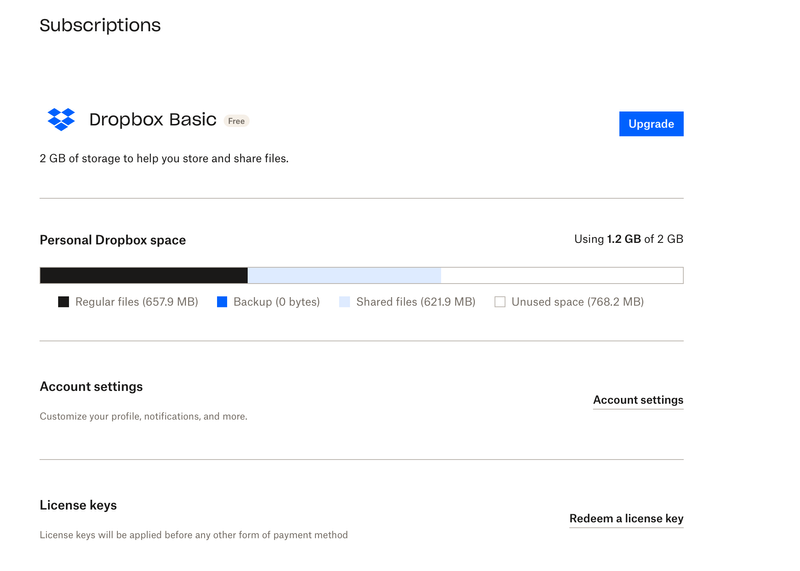This screenshot has height=571, width=800.
Task: Select the Regular files (657.9 MB) label
Action: coord(136,301)
